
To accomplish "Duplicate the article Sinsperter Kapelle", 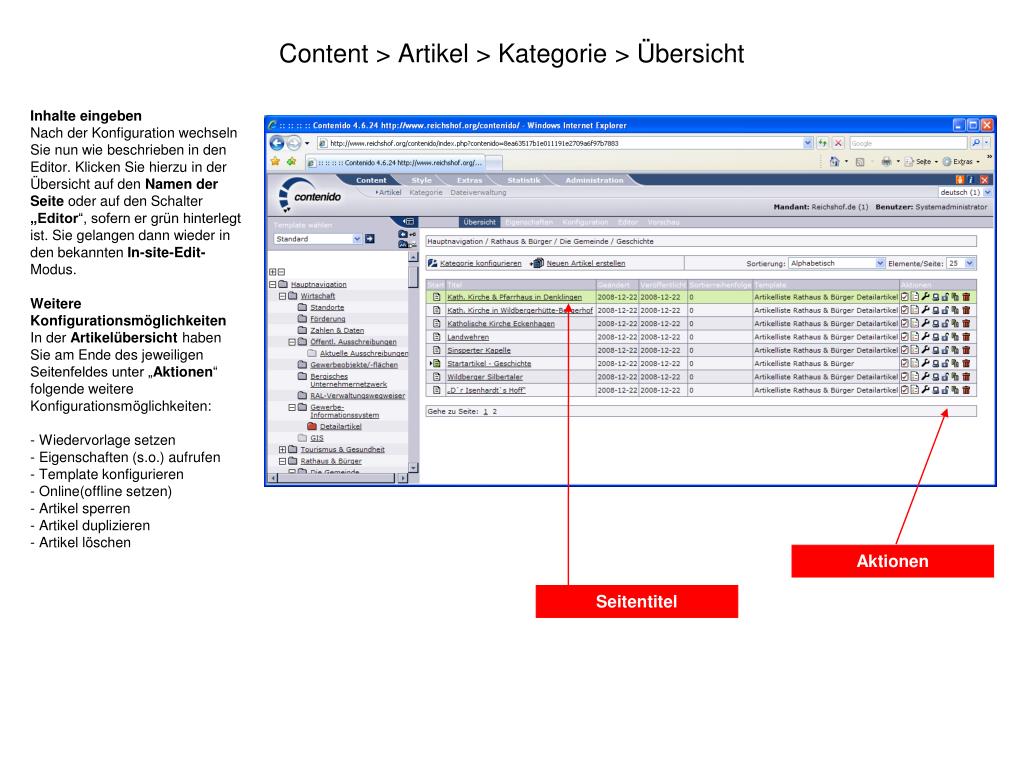I will [955, 350].
